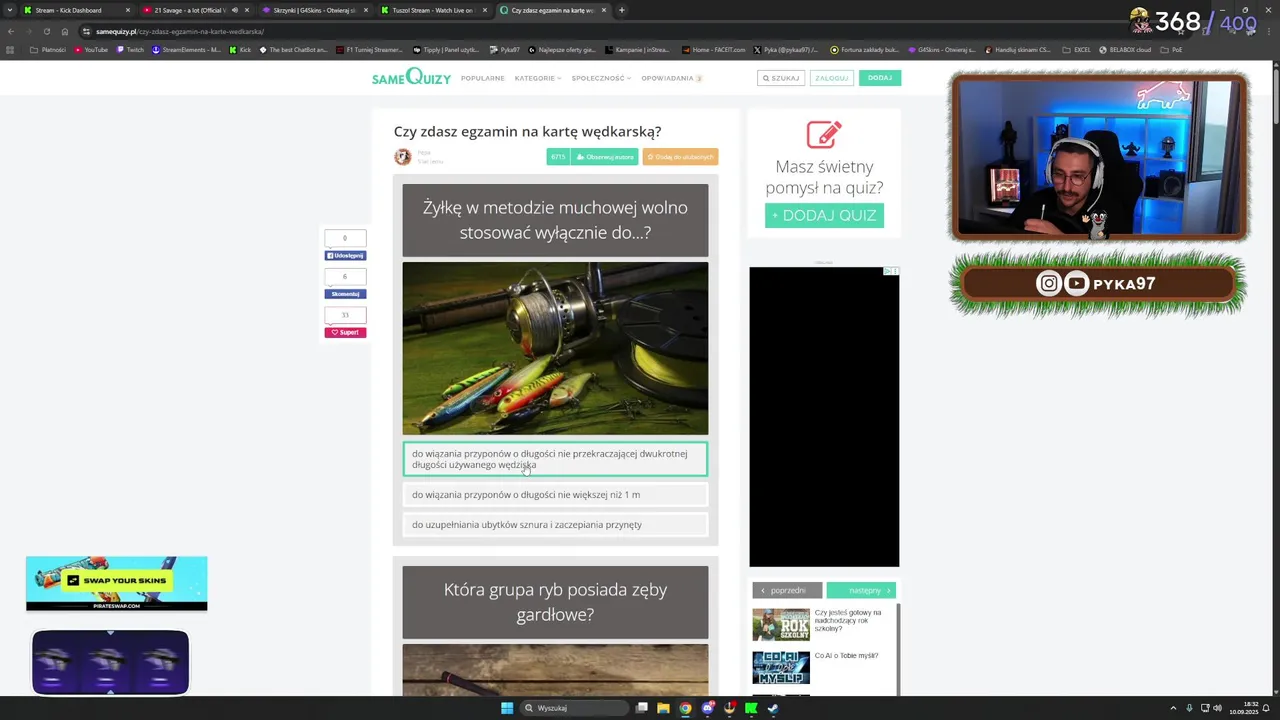1280x720 pixels.
Task: Click the browser forward arrow
Action: [28, 31]
